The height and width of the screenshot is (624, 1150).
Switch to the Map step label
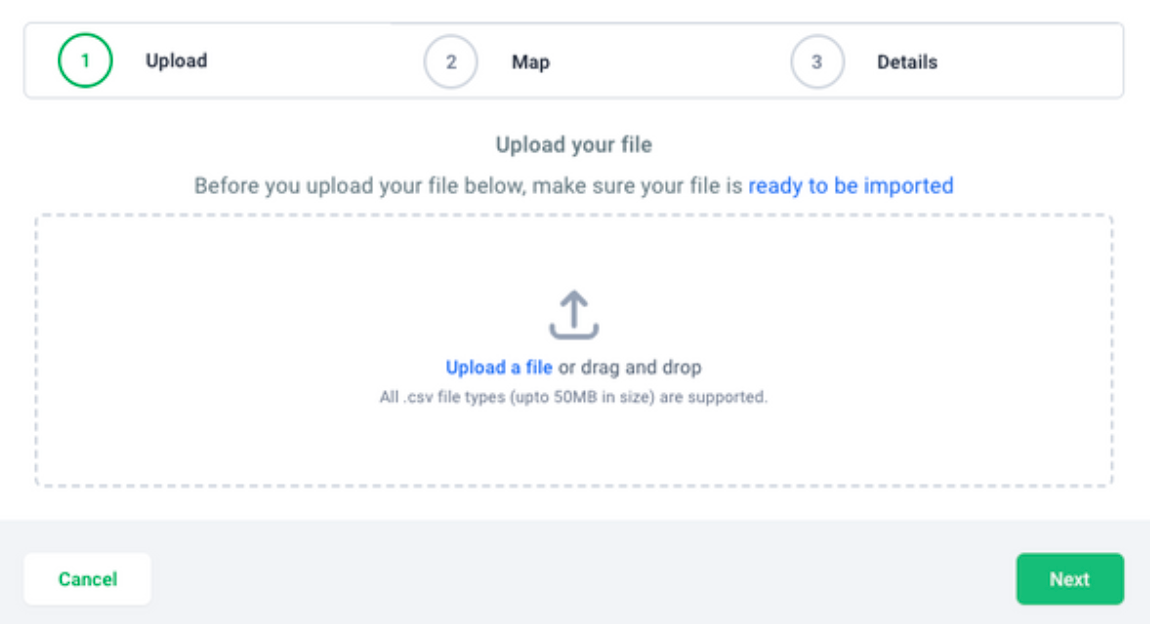pyautogui.click(x=530, y=62)
